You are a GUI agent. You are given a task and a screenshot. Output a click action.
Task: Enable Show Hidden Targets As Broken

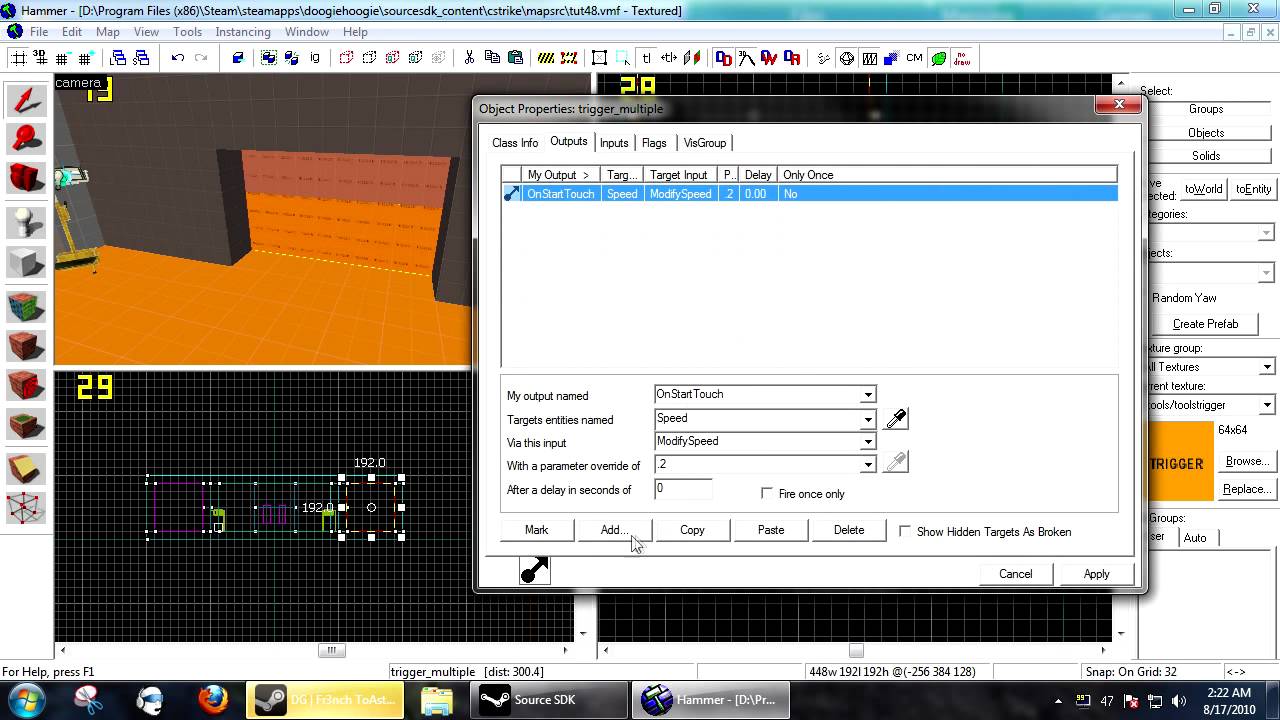point(905,531)
